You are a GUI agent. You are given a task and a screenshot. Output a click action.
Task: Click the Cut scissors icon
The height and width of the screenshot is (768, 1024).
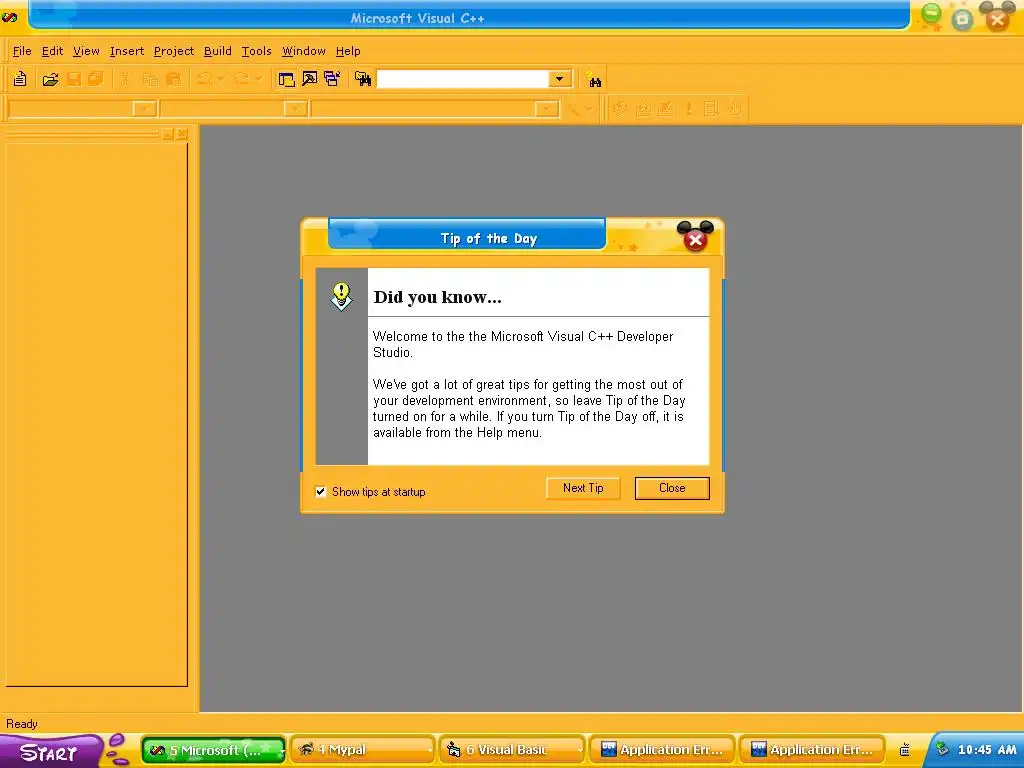pos(125,80)
